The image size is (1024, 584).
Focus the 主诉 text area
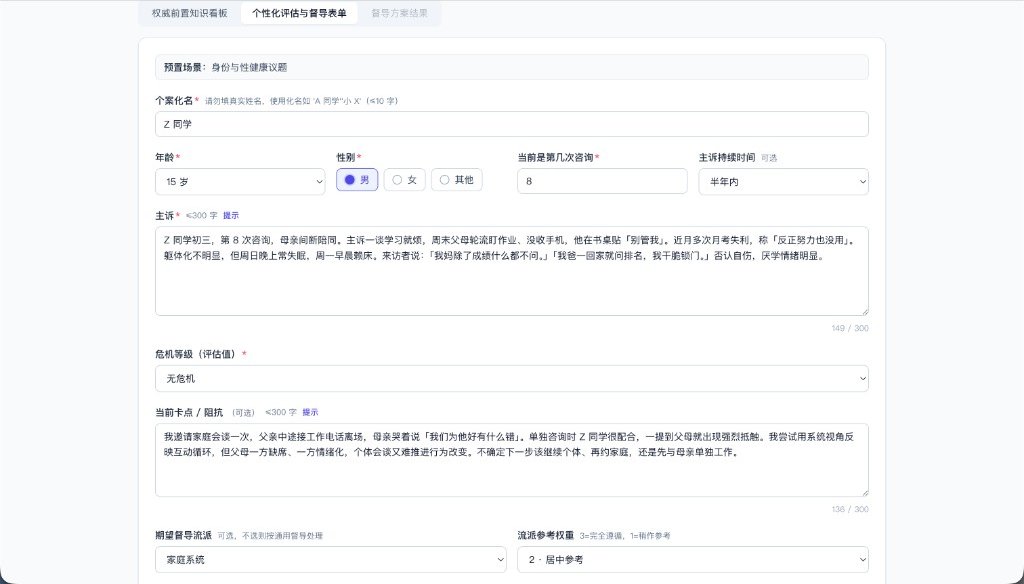point(511,271)
